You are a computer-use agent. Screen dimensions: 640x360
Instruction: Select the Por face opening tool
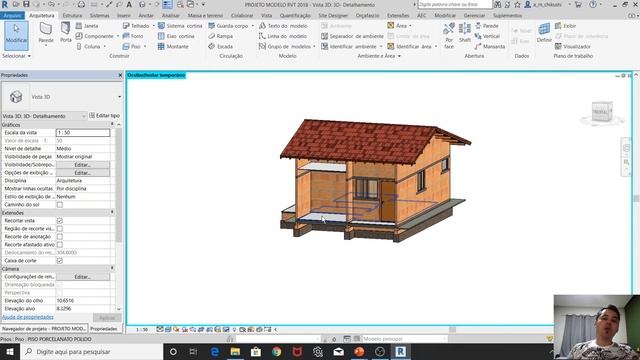tap(449, 36)
